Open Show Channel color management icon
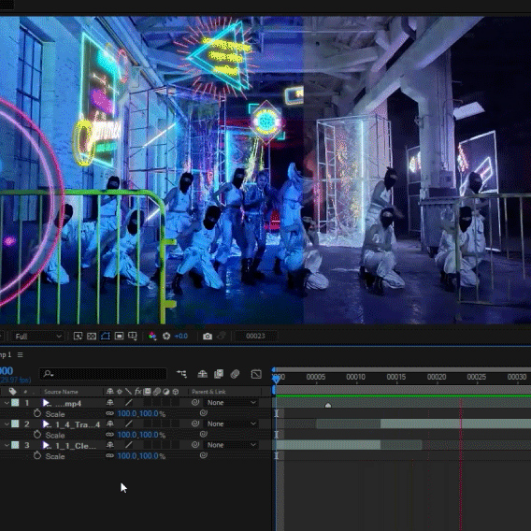This screenshot has width=531, height=531. (152, 336)
